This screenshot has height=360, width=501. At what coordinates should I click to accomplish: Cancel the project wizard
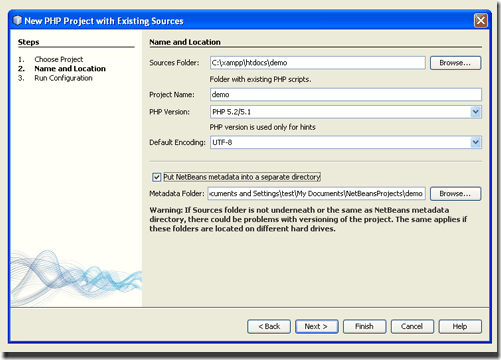pyautogui.click(x=412, y=326)
